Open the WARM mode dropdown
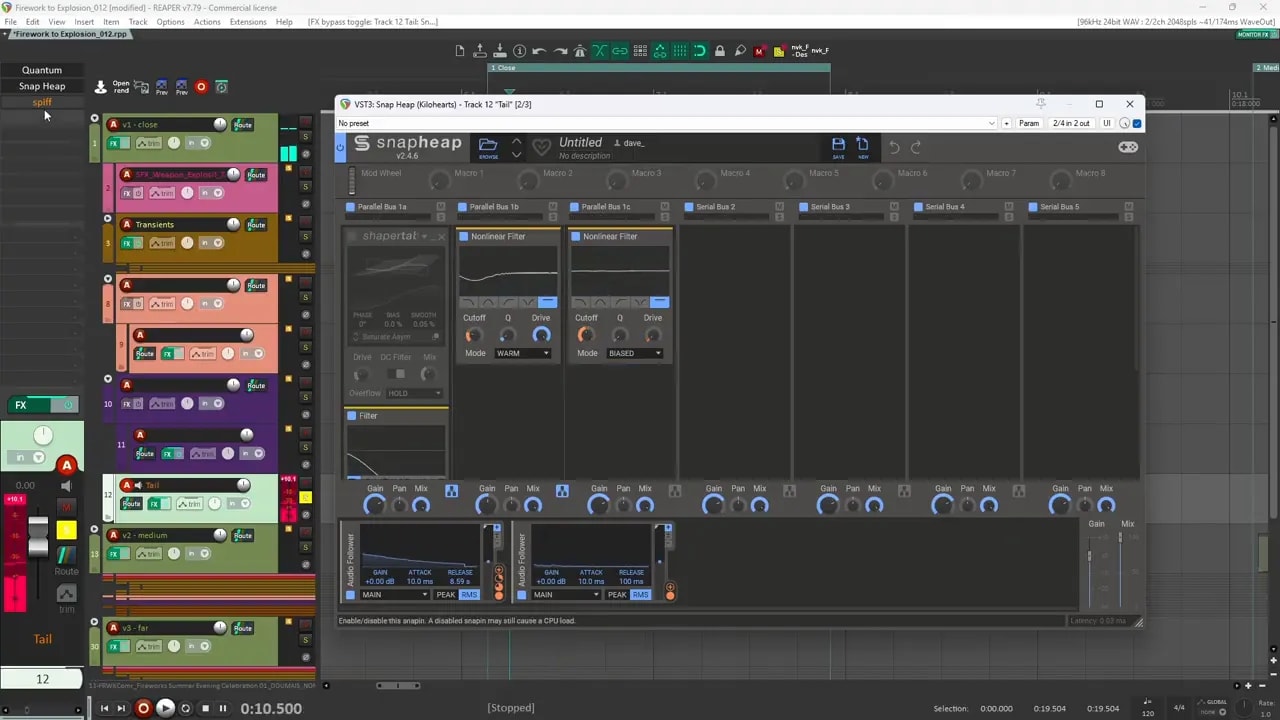The width and height of the screenshot is (1280, 720). tap(522, 353)
